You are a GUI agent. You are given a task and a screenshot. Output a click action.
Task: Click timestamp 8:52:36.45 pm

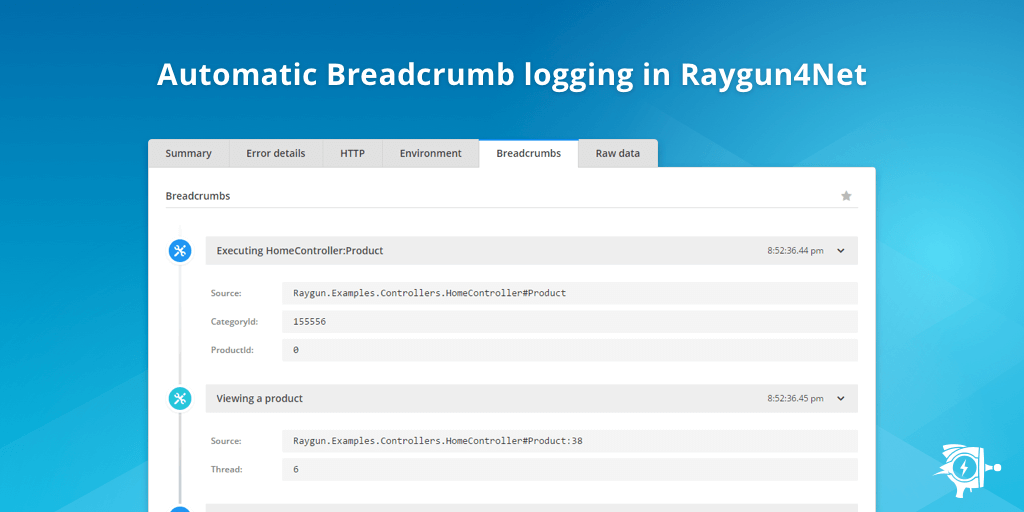pos(795,398)
